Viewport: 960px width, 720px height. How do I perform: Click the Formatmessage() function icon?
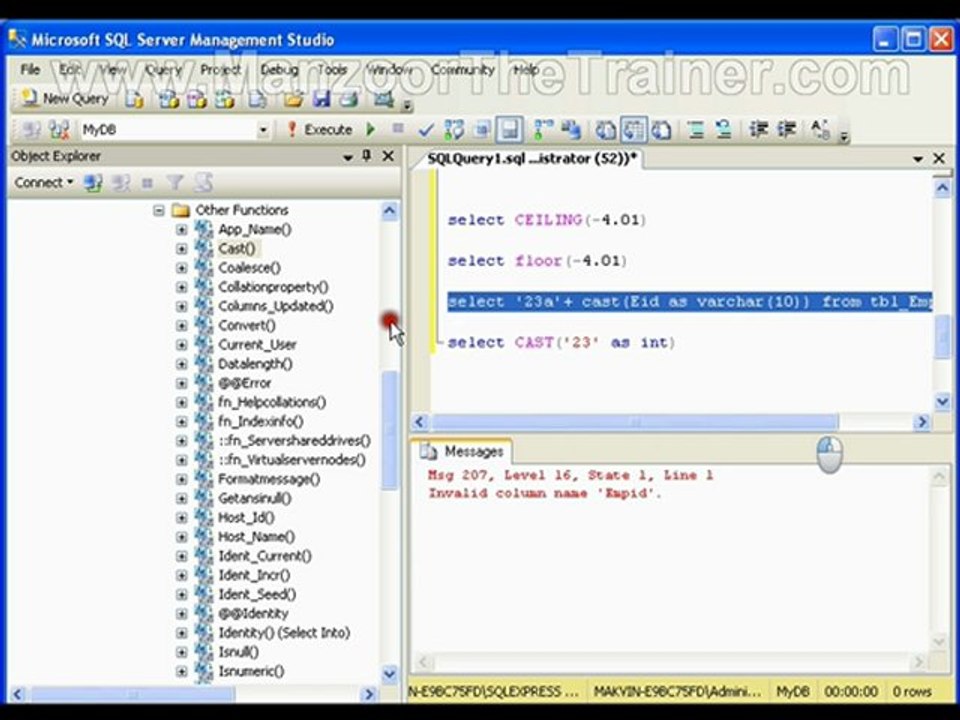pyautogui.click(x=203, y=479)
